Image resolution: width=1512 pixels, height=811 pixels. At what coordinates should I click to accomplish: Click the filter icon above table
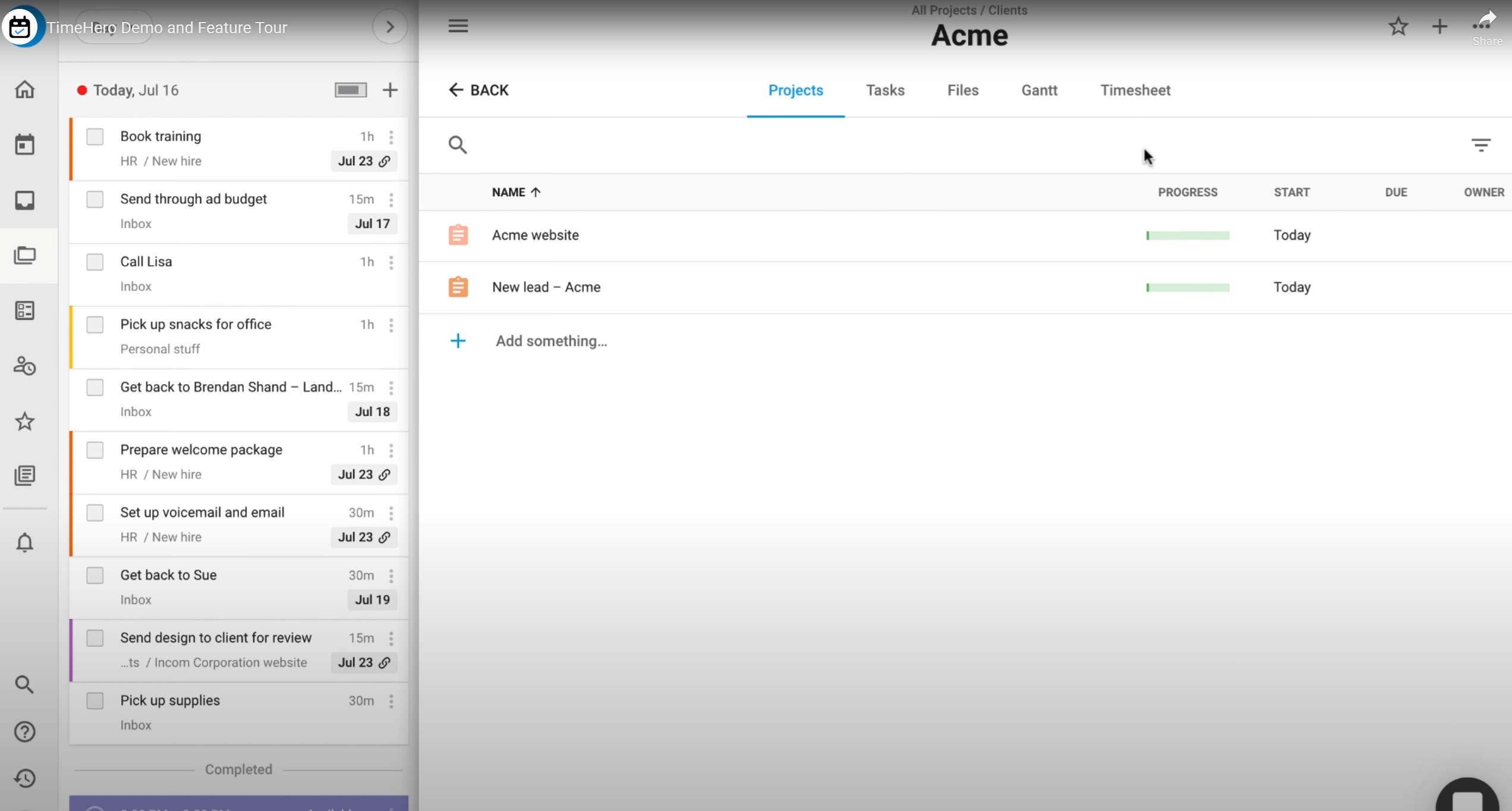tap(1480, 145)
